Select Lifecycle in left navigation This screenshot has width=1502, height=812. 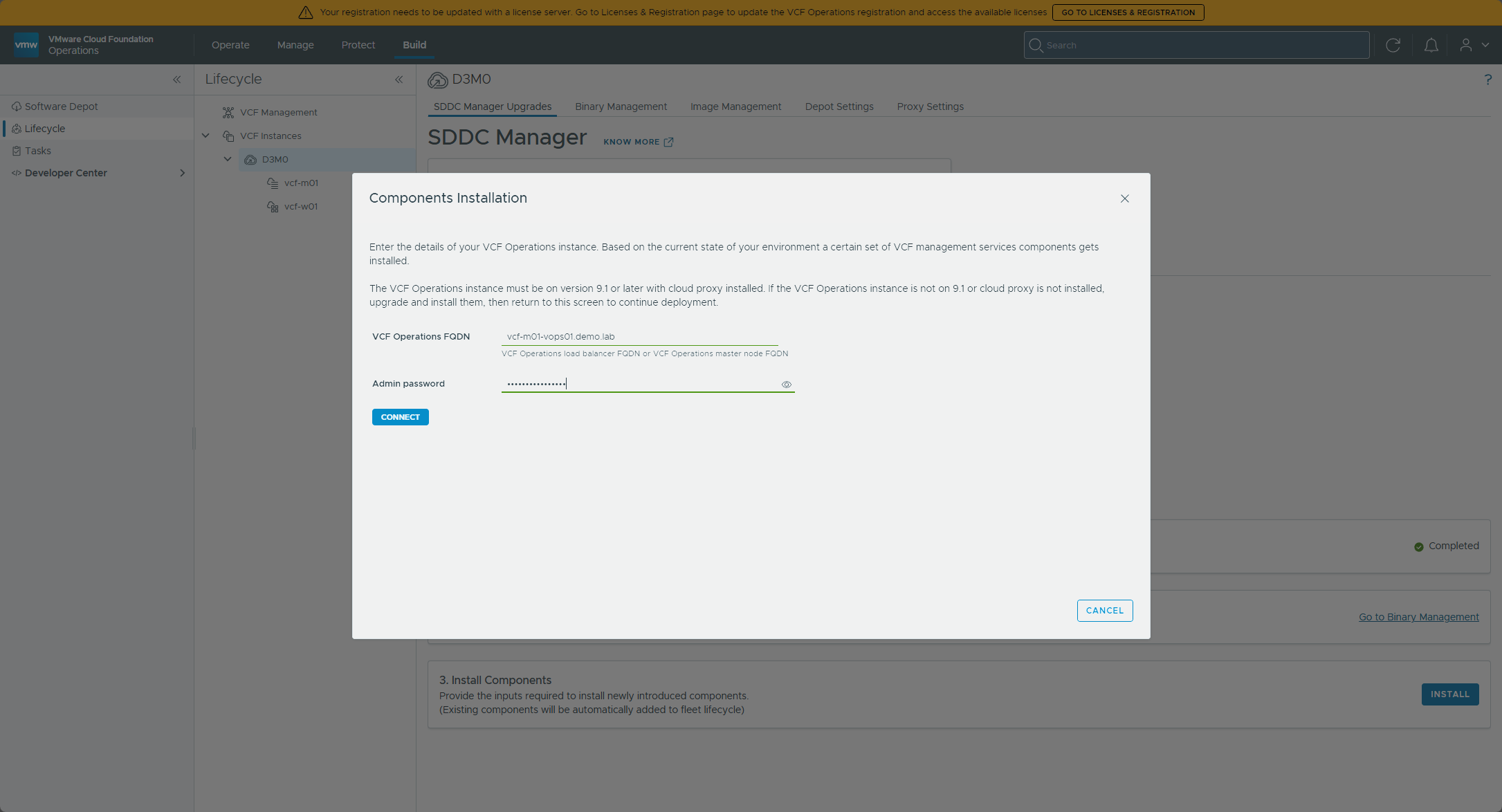[97, 129]
